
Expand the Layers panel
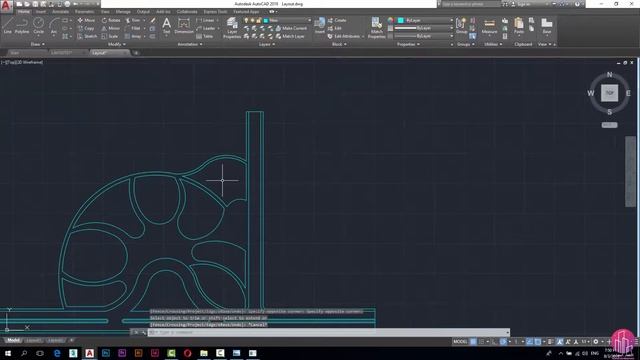pos(267,44)
